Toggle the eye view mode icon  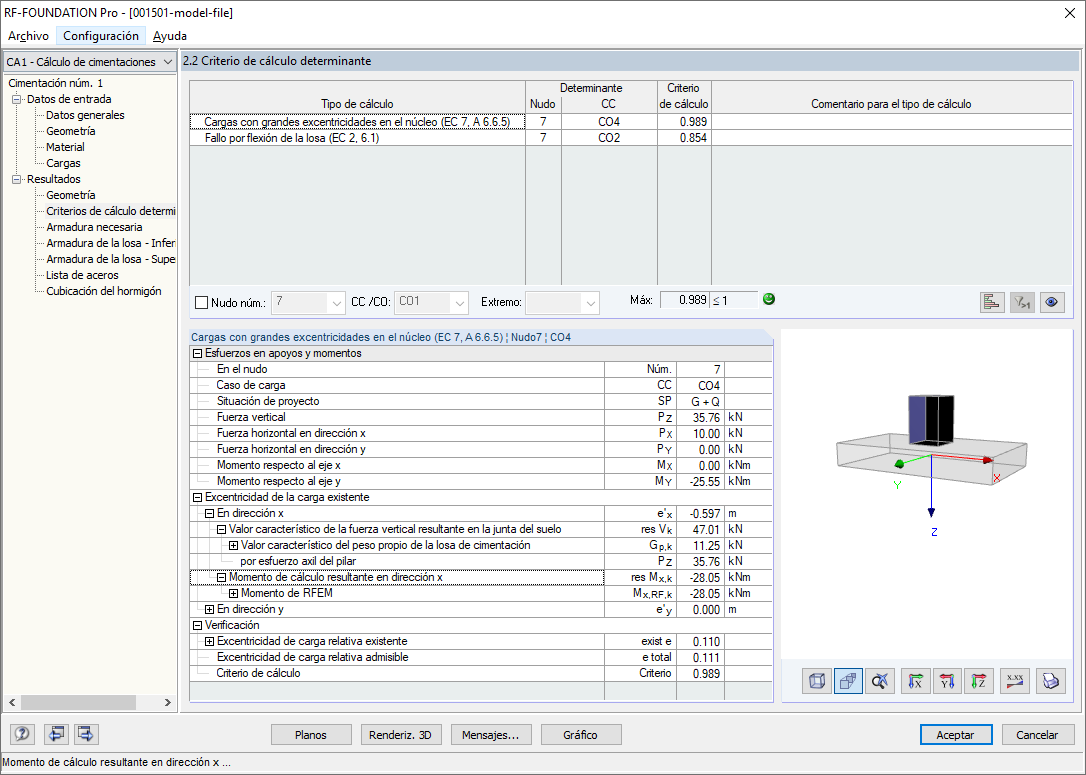tap(1052, 303)
